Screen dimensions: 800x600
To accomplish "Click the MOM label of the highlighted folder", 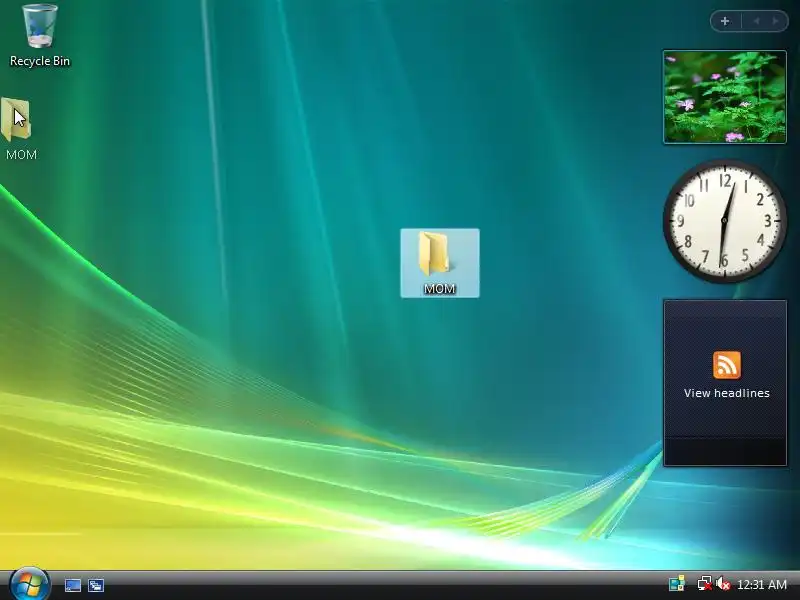I will (440, 289).
